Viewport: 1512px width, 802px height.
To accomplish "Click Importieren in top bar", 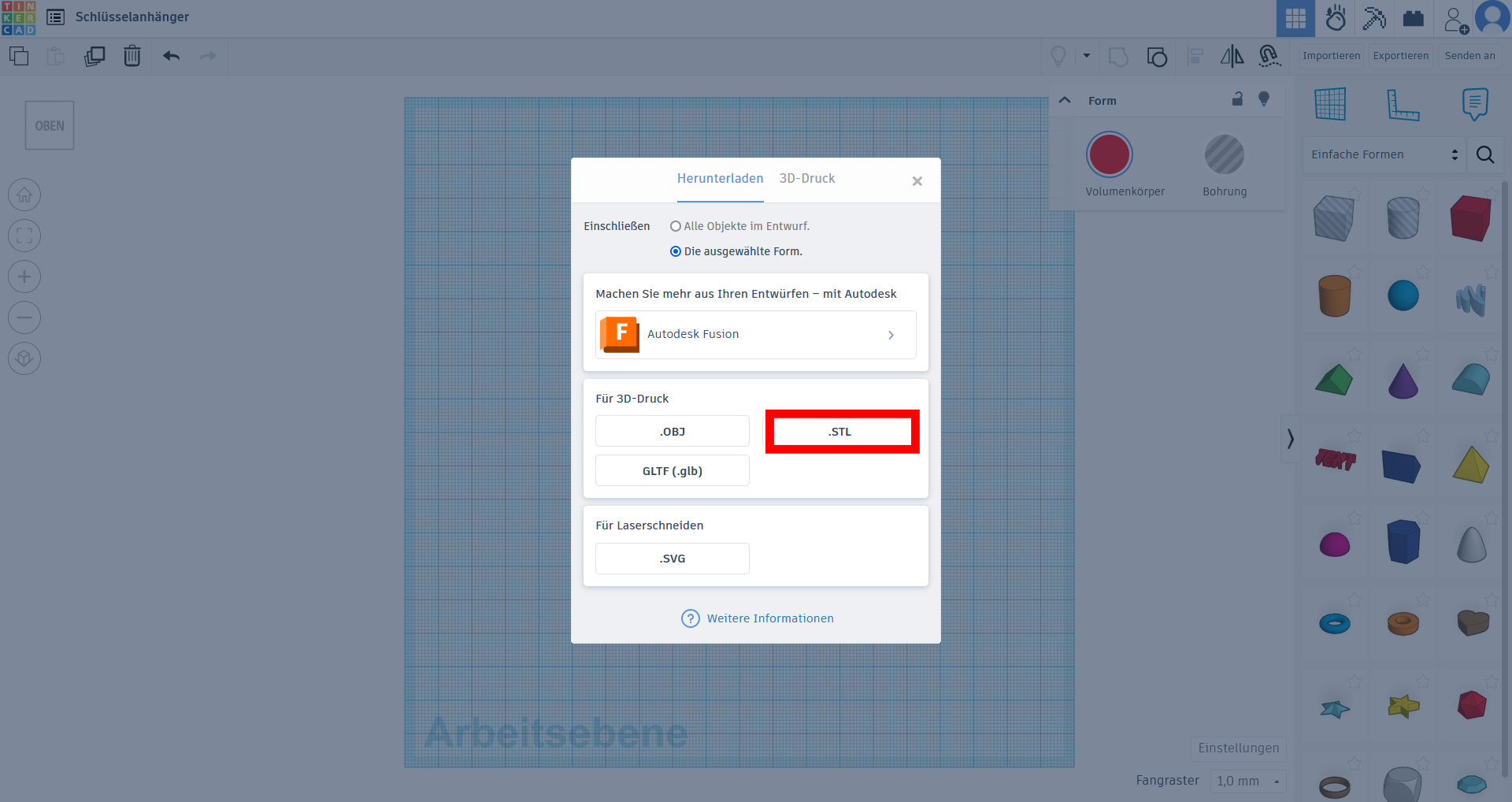I will point(1331,56).
